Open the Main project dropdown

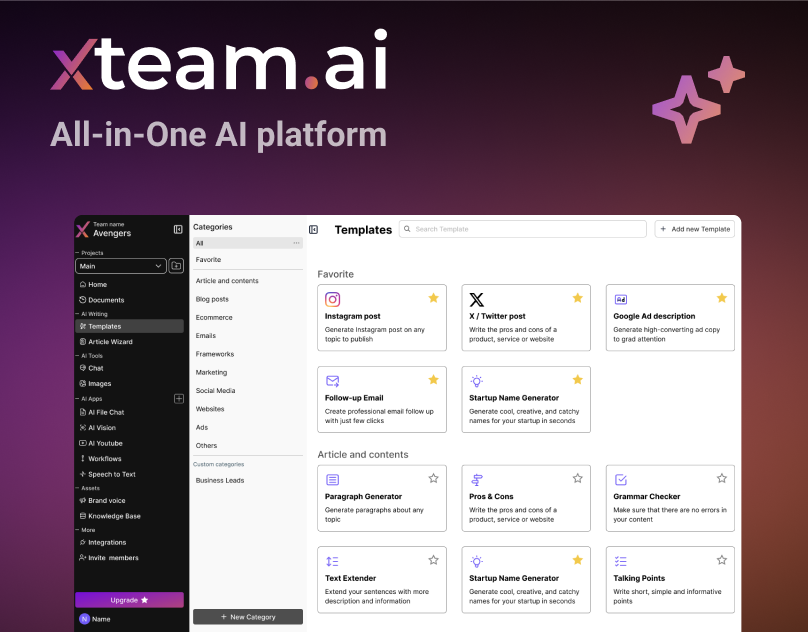coord(121,266)
